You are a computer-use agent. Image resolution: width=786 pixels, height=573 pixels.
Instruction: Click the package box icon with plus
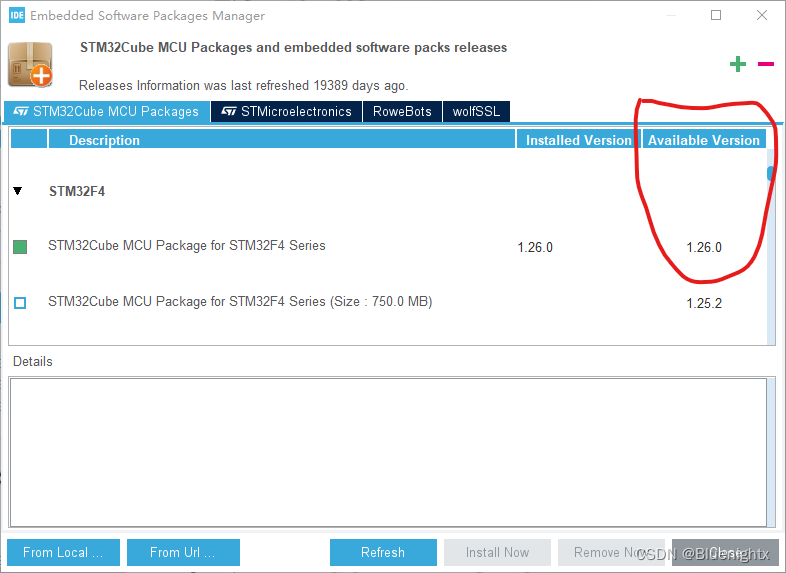click(31, 65)
